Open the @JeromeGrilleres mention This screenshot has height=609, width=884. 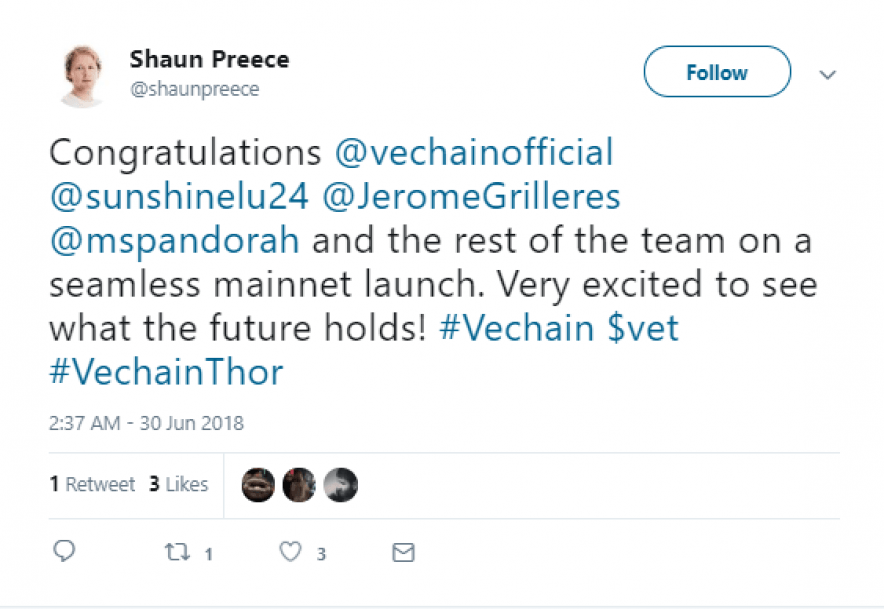pos(470,197)
